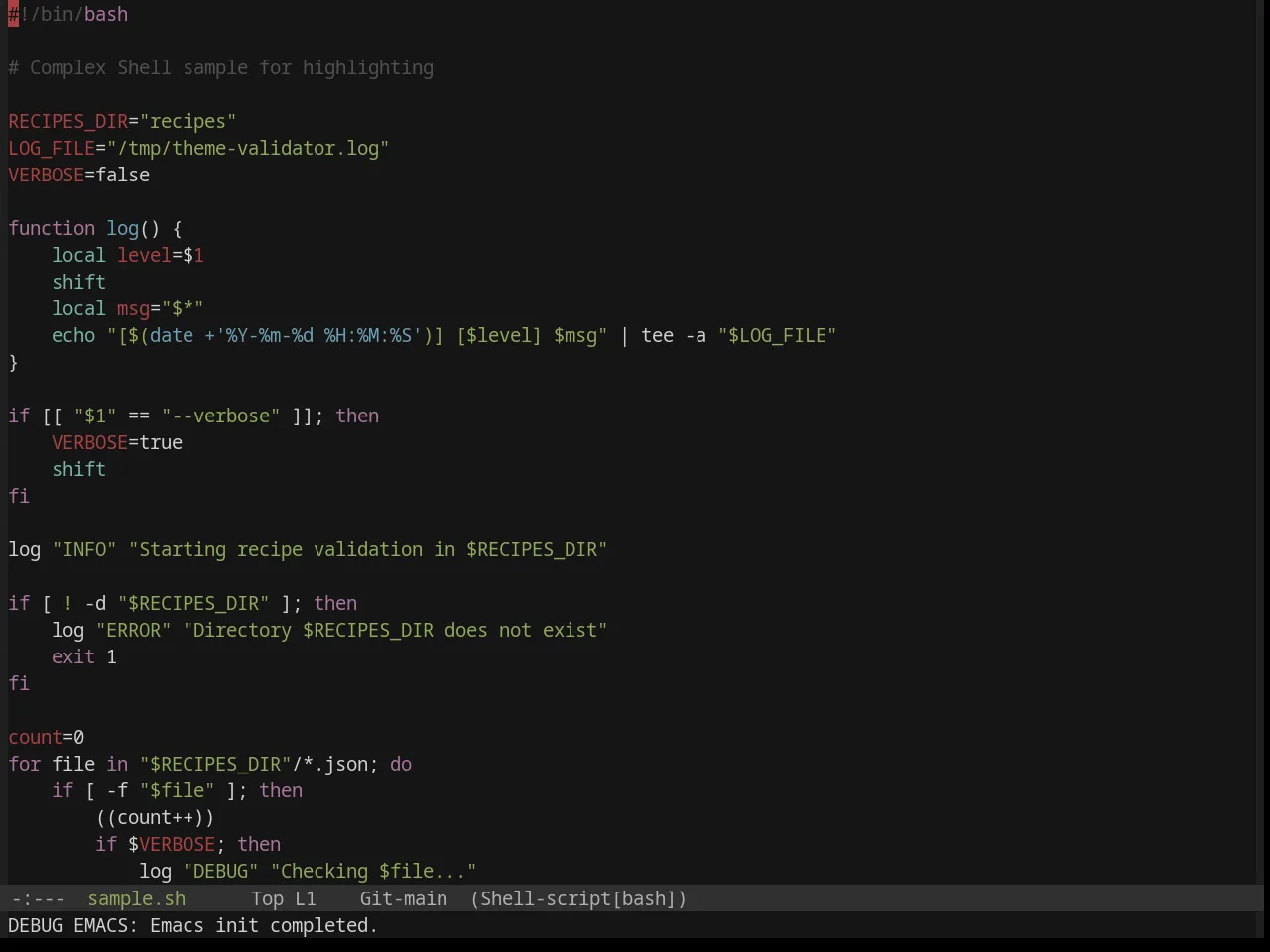Click the first 'fi' keyword after VERBOSE=true
The image size is (1270, 952).
(19, 496)
